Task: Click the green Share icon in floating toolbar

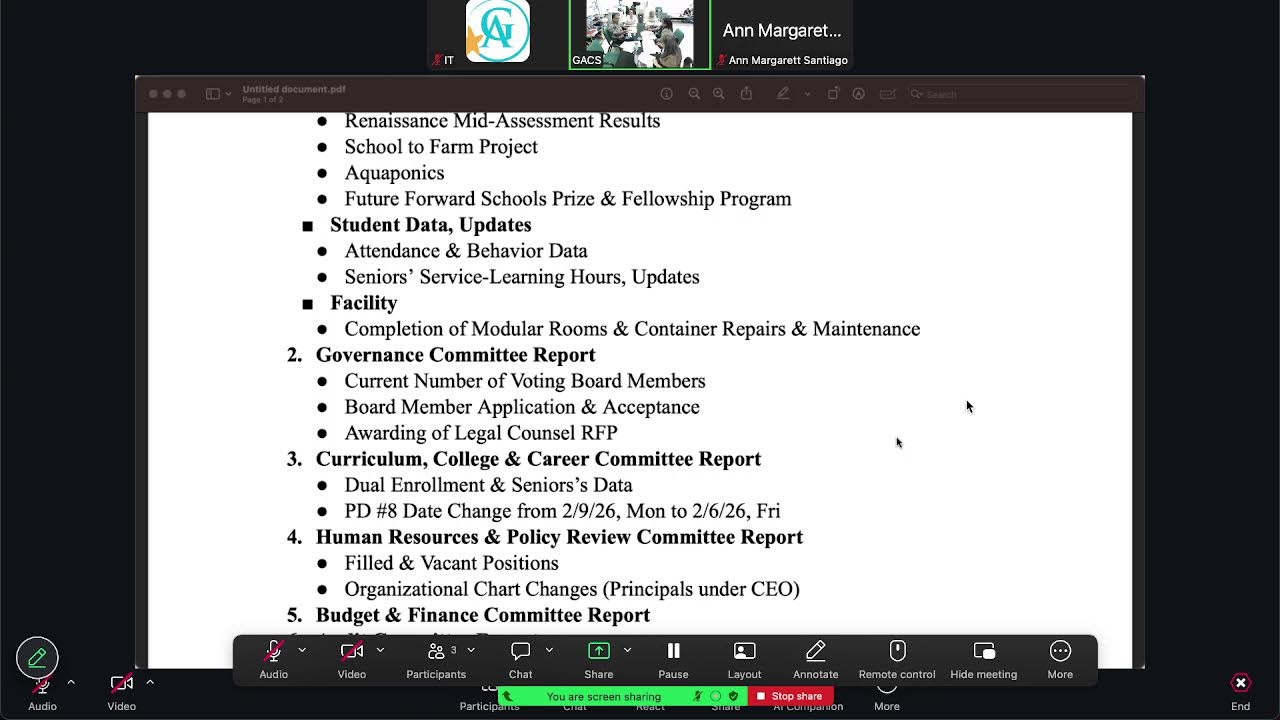Action: [x=599, y=651]
